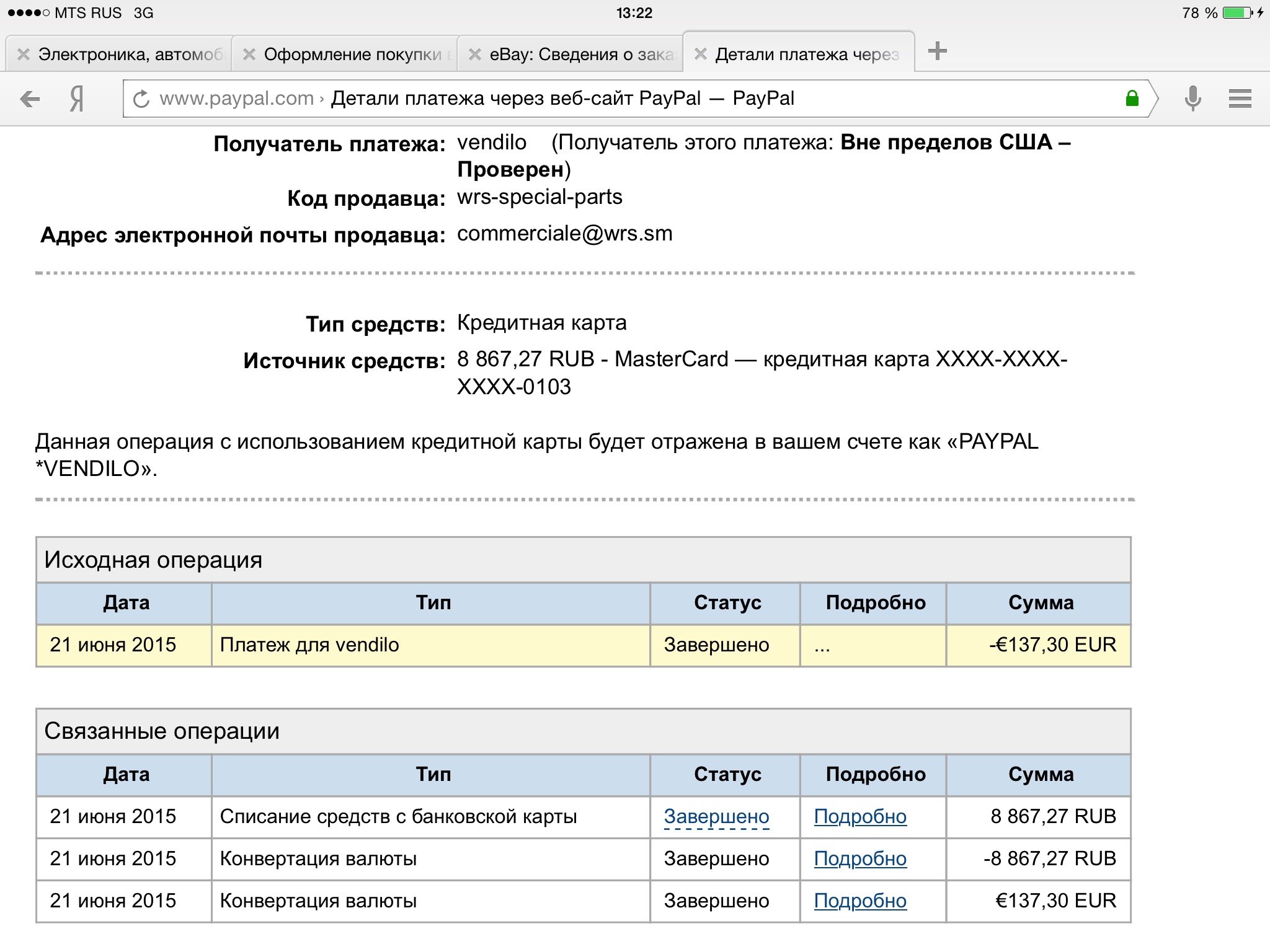Close the Электроника, автомоб tab
Viewport: 1270px width, 952px height.
[x=24, y=55]
